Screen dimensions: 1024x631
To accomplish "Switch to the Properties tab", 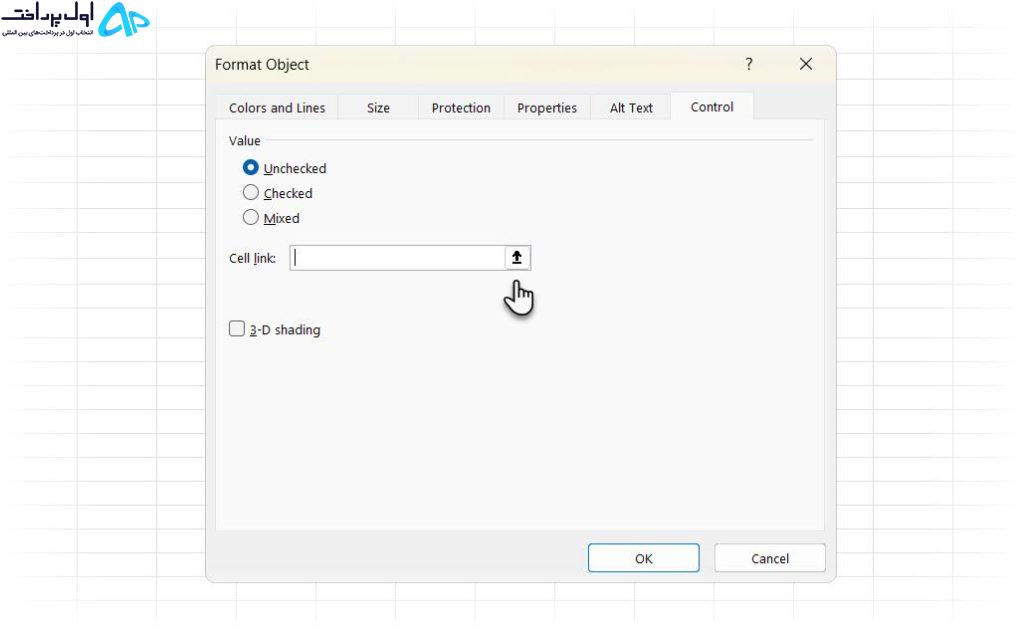I will 547,108.
